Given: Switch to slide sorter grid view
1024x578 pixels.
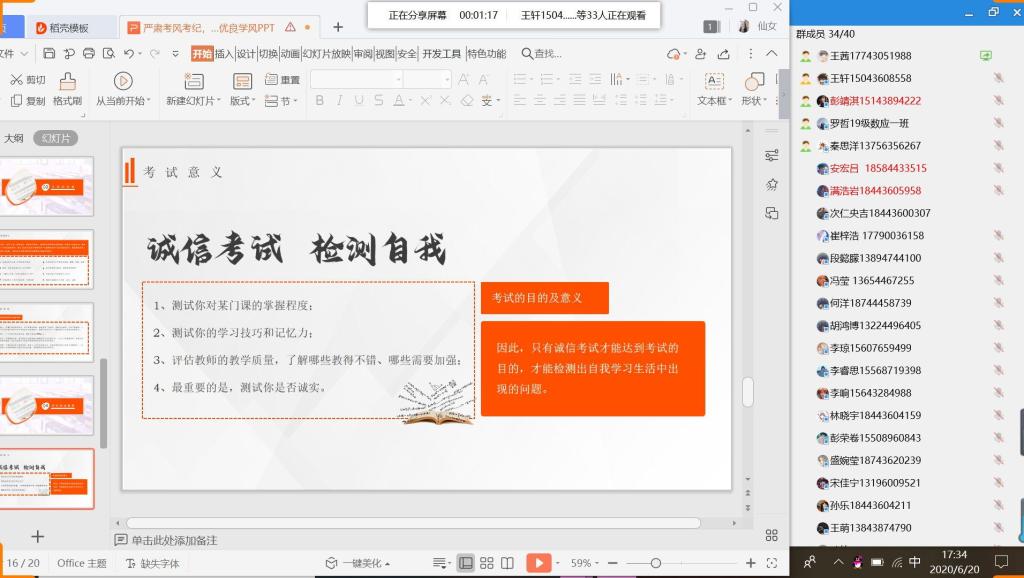Looking at the screenshot, I should click(x=487, y=563).
